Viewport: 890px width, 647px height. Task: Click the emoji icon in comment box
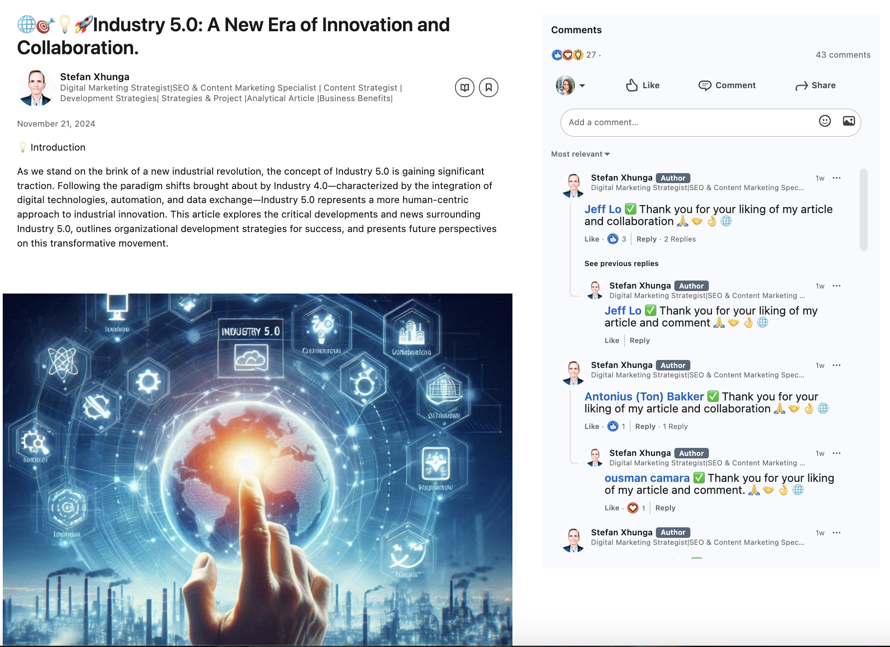pyautogui.click(x=825, y=121)
